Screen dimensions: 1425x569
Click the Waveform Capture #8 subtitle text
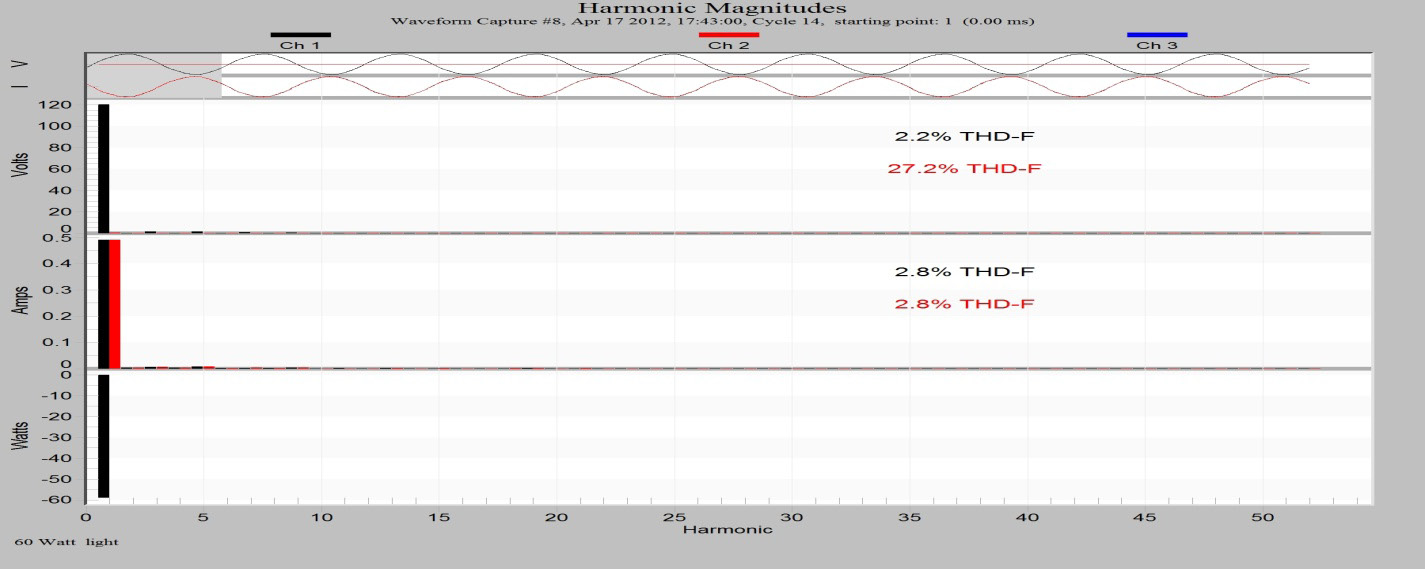click(712, 22)
